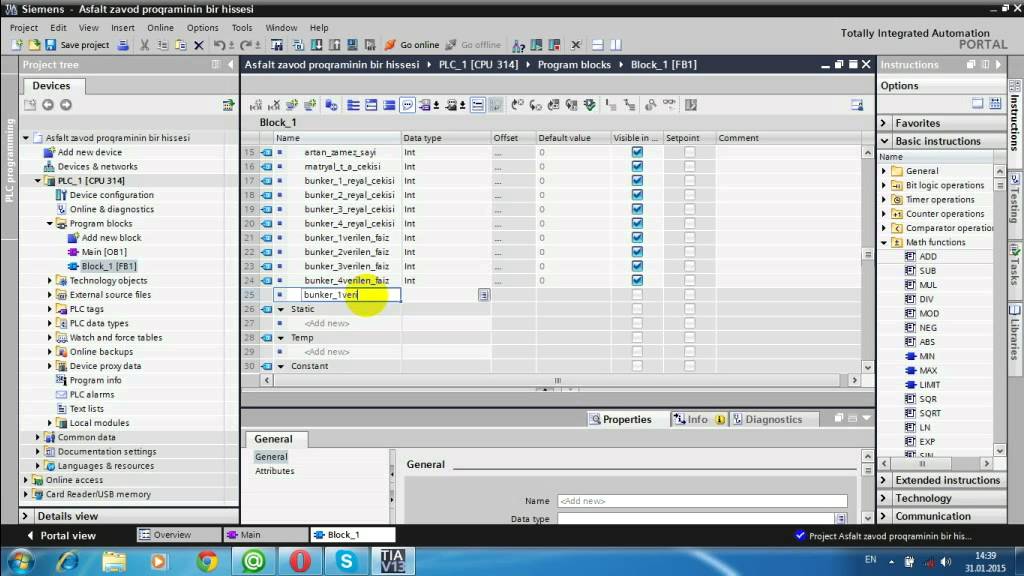Click split editor vertically icon
1024x576 pixels.
616,45
